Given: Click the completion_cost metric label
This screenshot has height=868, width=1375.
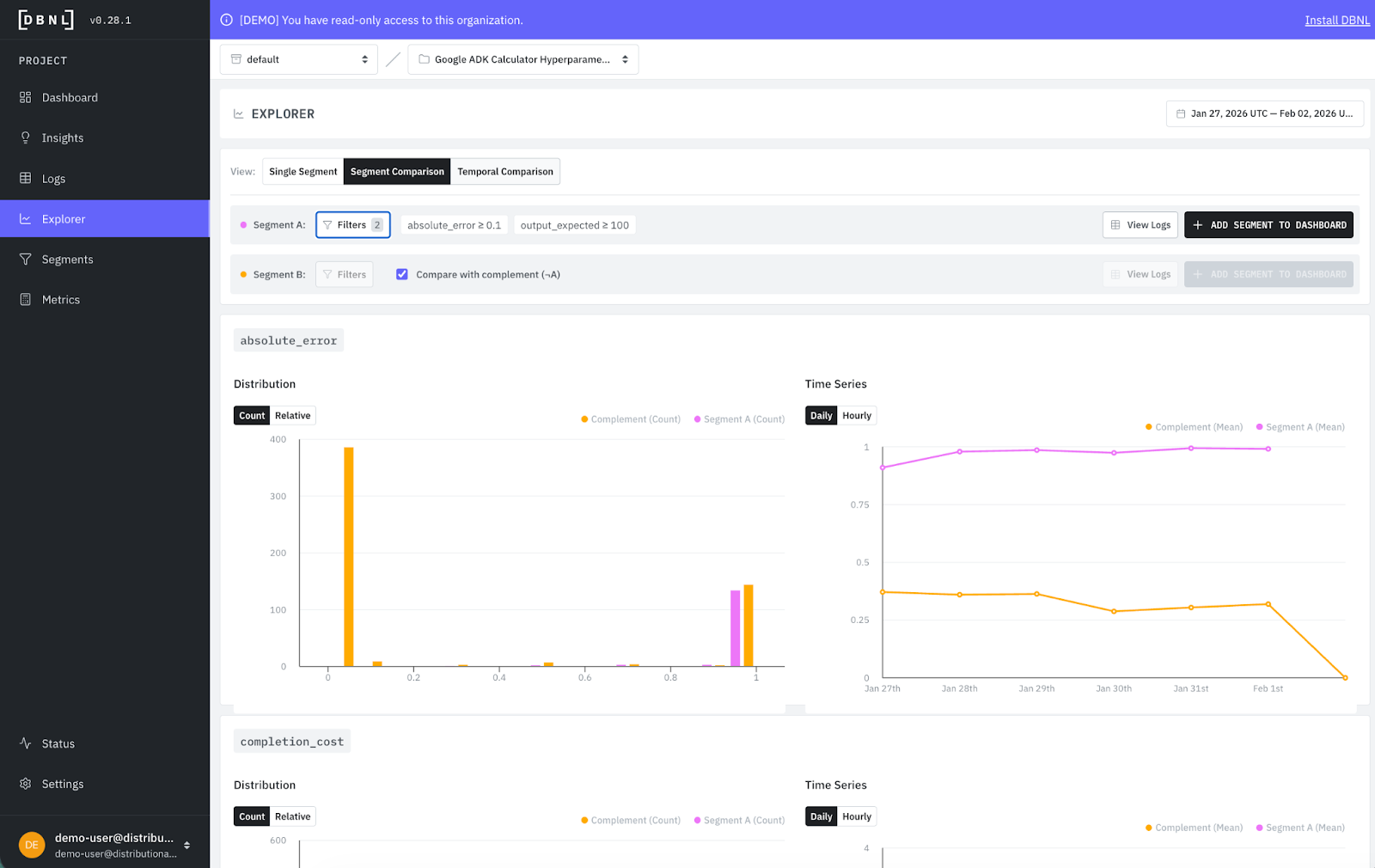Looking at the screenshot, I should pos(292,742).
